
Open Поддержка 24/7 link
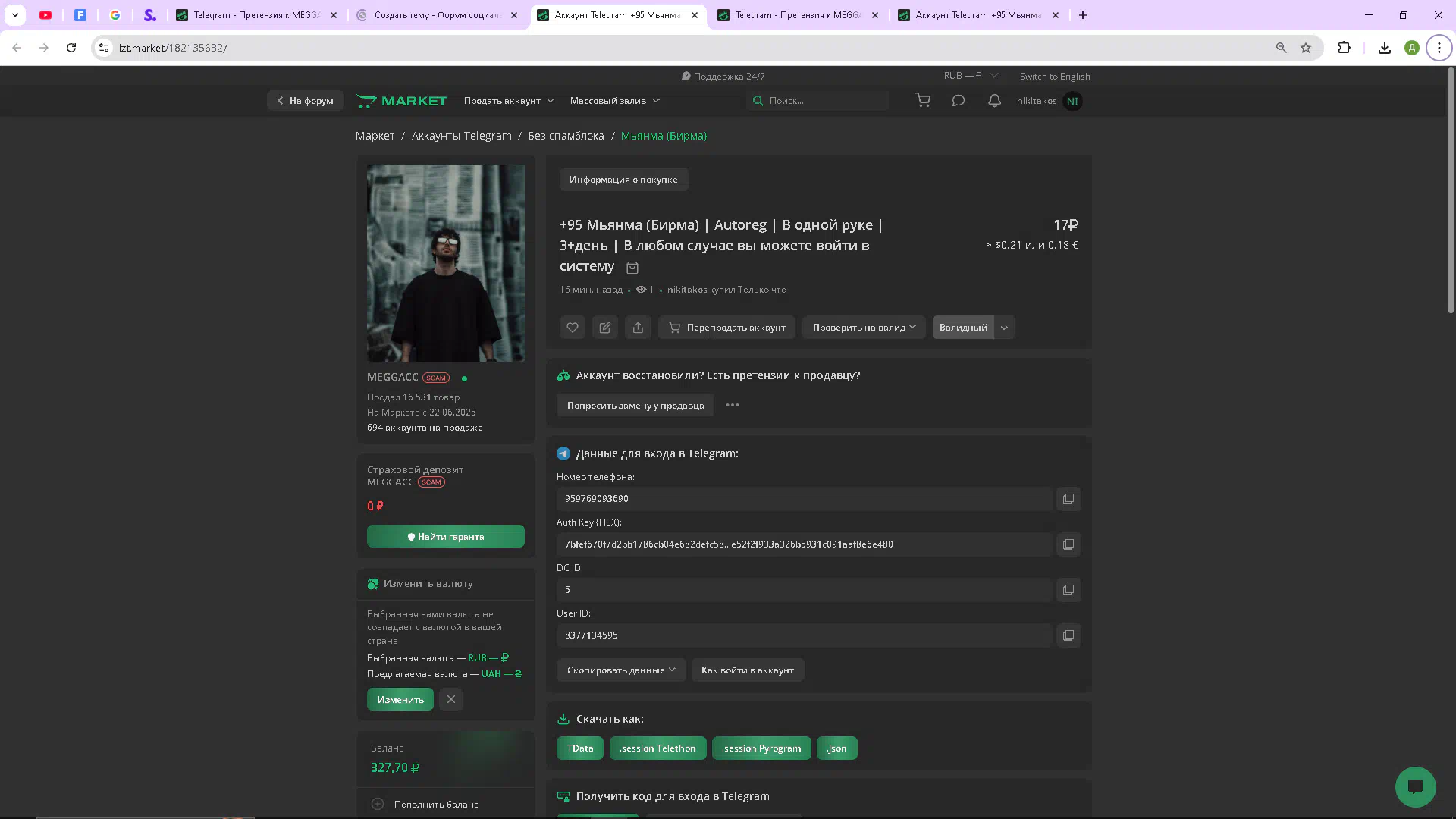click(x=723, y=76)
